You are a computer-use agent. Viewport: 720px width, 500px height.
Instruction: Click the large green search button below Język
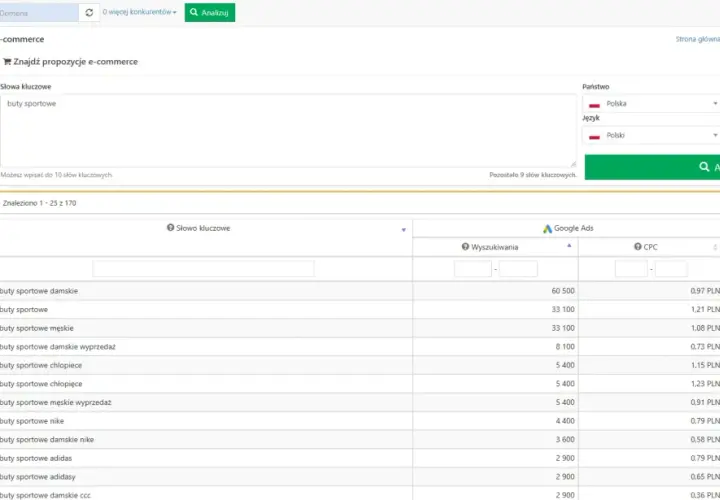coord(652,167)
